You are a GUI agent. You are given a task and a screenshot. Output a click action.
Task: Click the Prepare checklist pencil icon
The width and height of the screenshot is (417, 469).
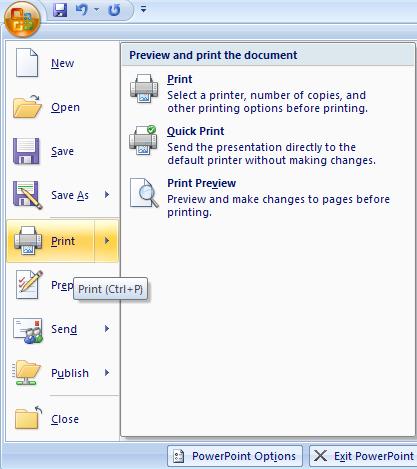[x=29, y=284]
